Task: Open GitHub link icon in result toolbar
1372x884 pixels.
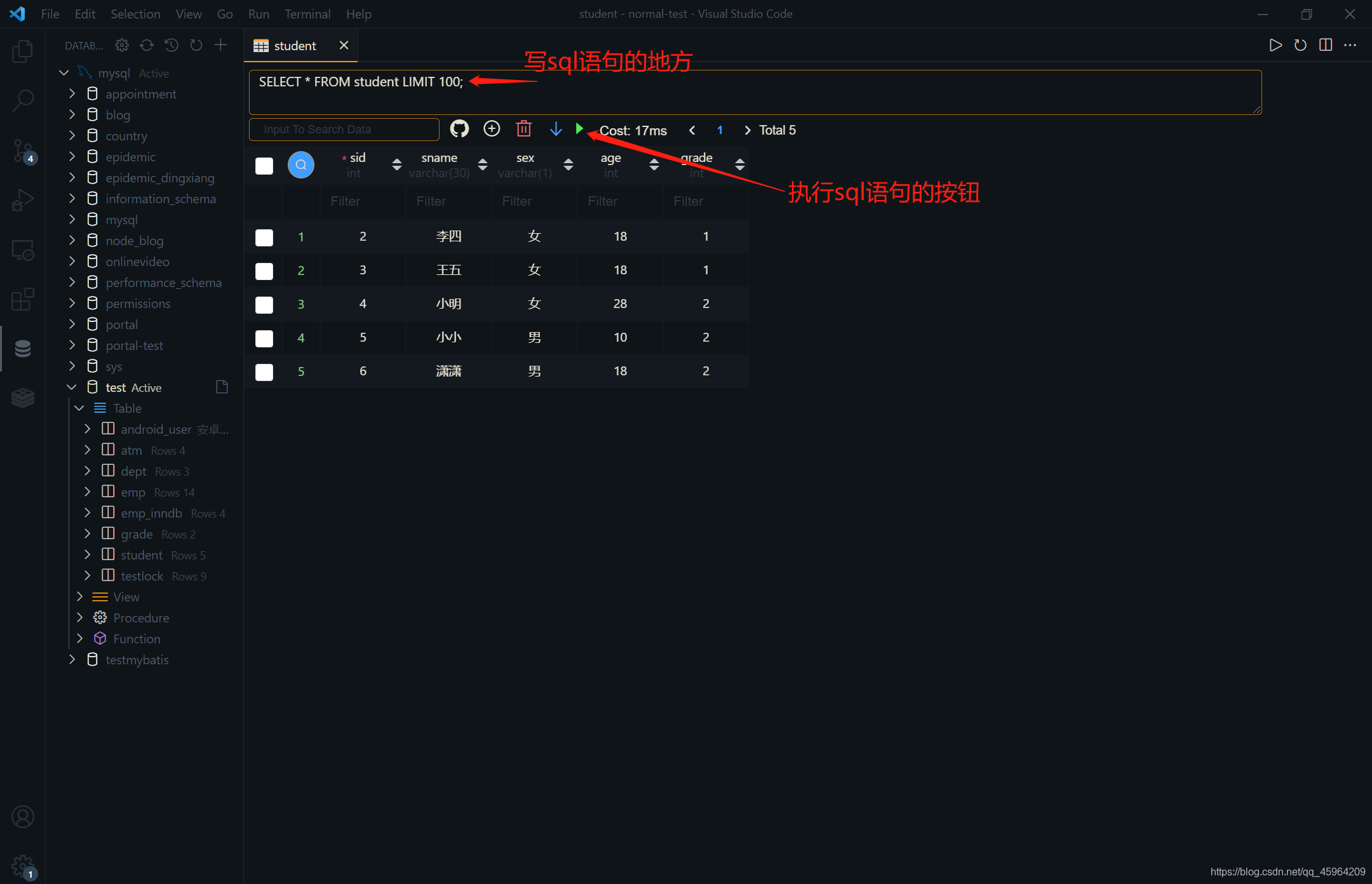Action: [x=459, y=129]
